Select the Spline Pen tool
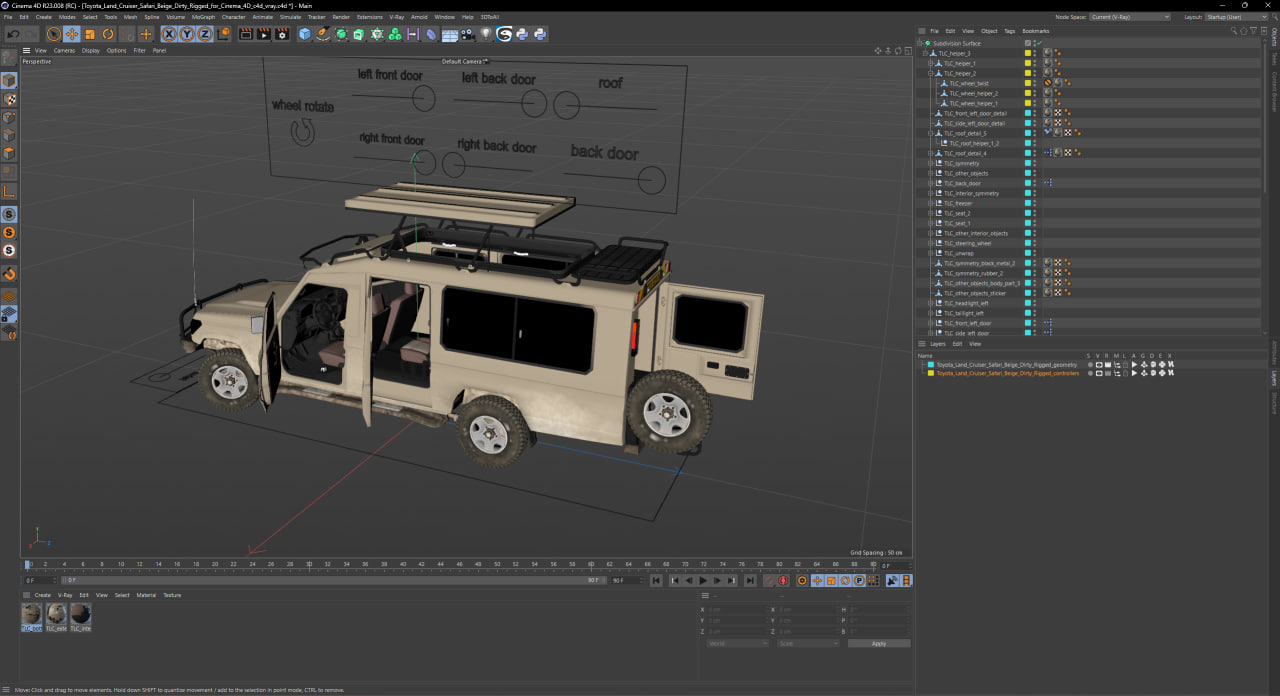 323,34
